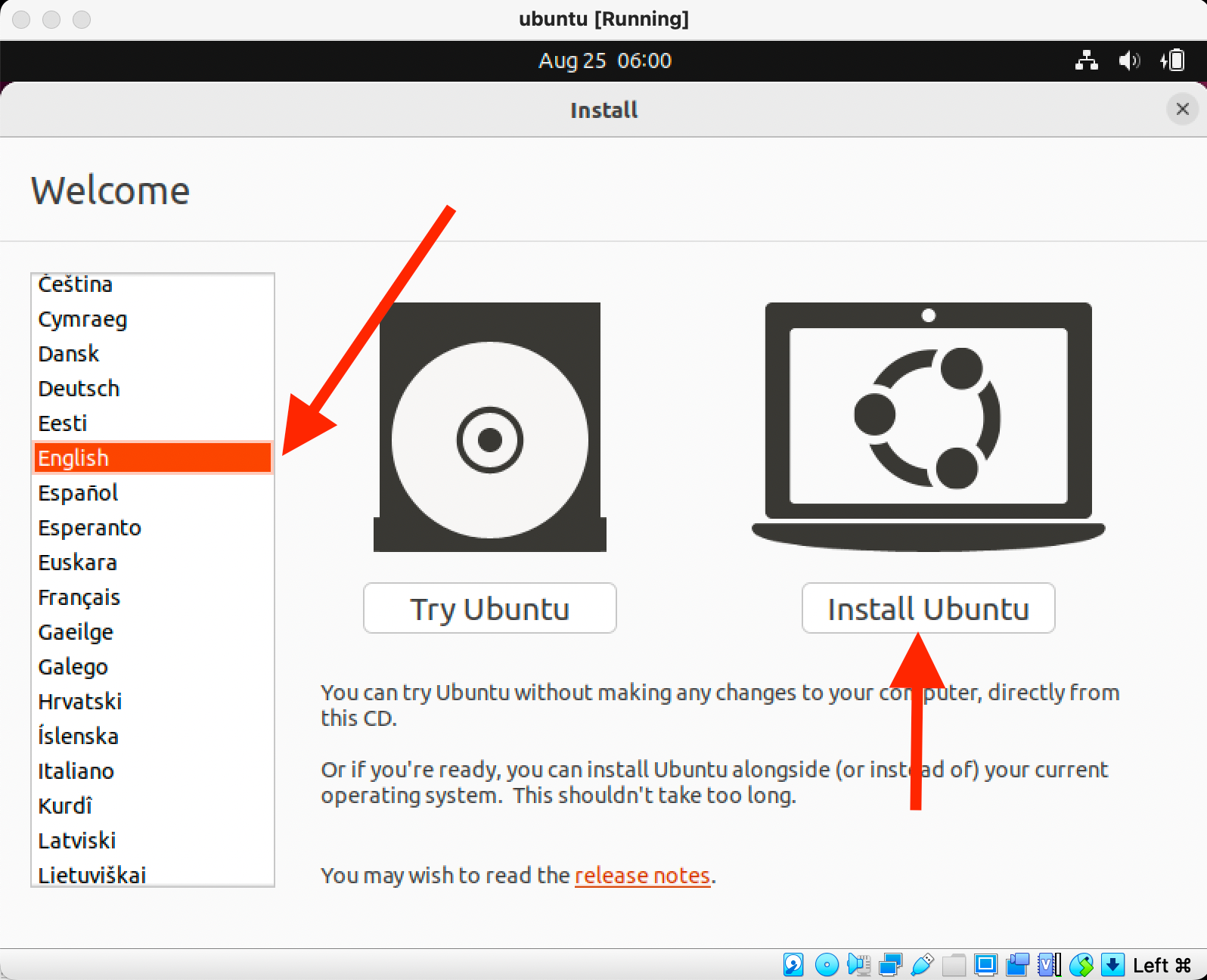This screenshot has height=980, width=1207.
Task: Click the keyboard capture arrow icon
Action: tap(1112, 965)
